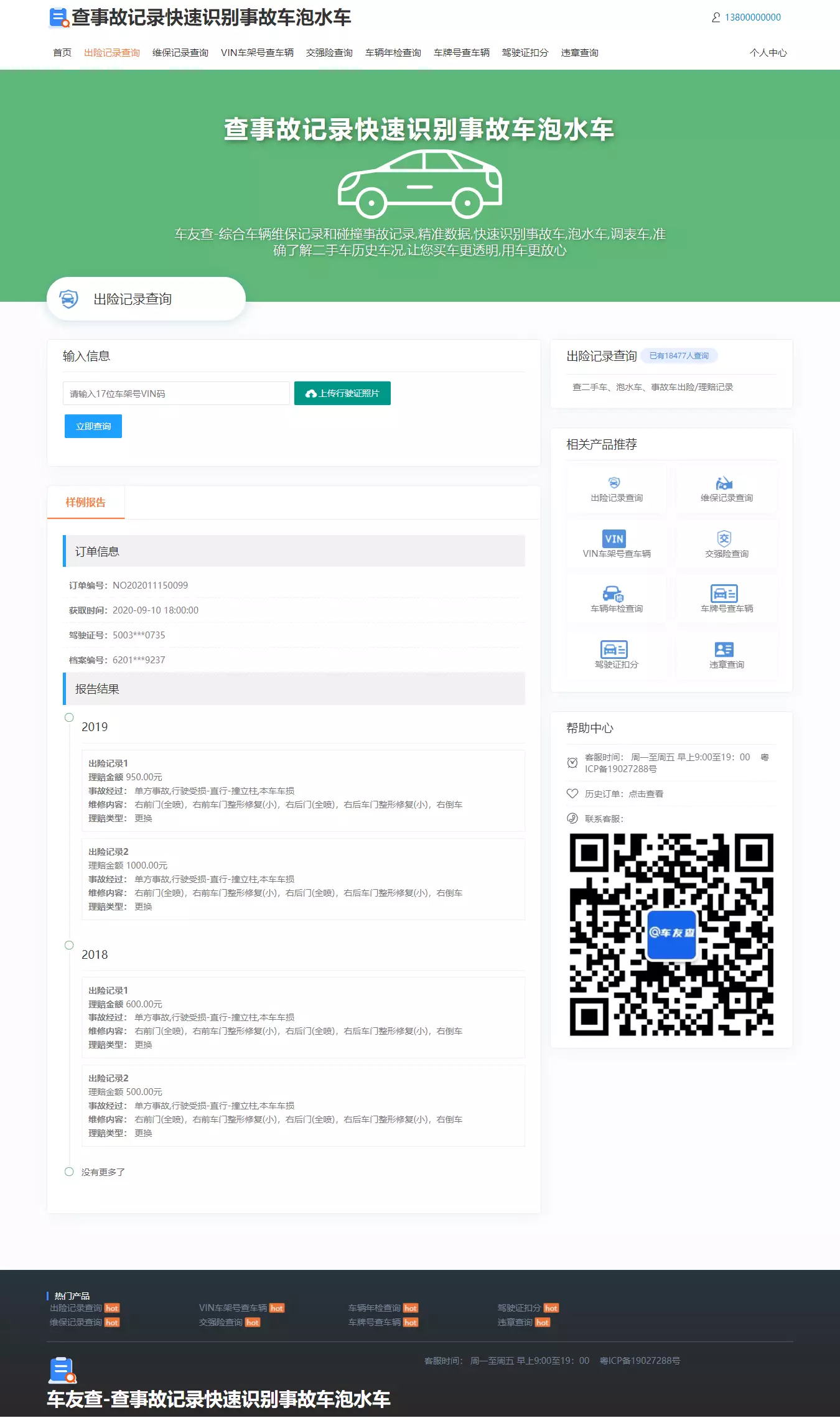Screen dimensions: 840x1418
Task: Select 出险记录查询 in top navigation
Action: (112, 53)
